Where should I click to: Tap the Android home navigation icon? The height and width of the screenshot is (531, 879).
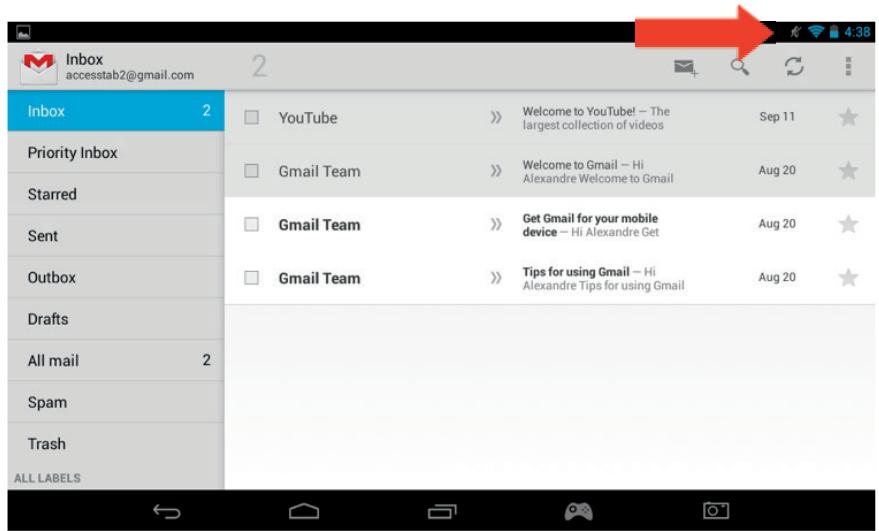304,511
